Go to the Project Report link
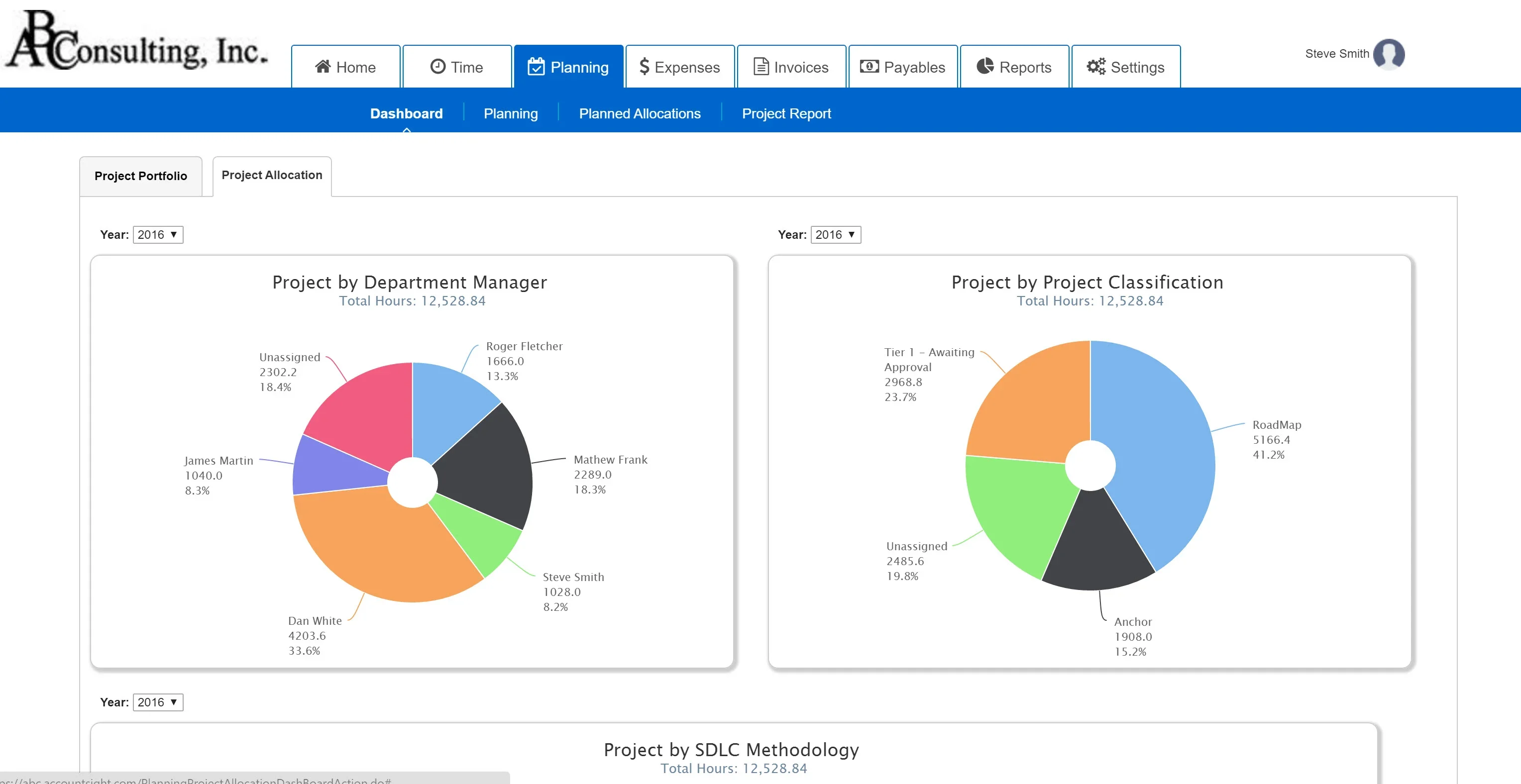The image size is (1521, 784). 786,113
